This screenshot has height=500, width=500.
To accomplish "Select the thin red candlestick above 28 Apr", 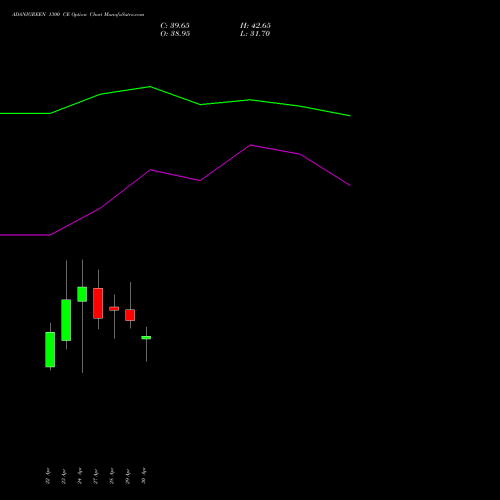I will 114,309.
